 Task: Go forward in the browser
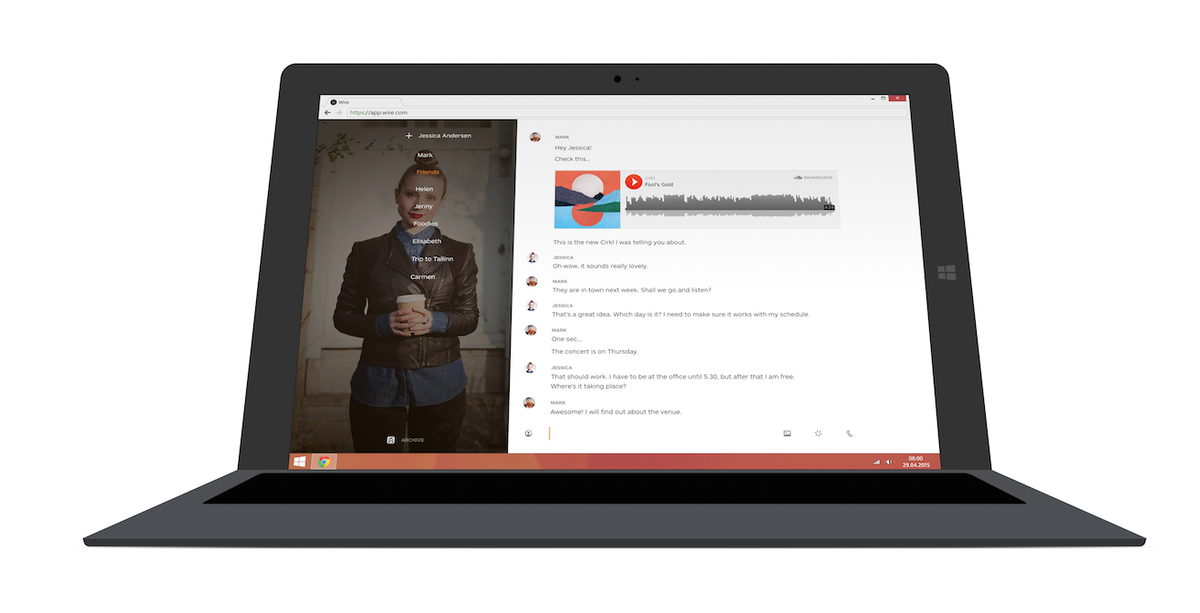[x=338, y=112]
